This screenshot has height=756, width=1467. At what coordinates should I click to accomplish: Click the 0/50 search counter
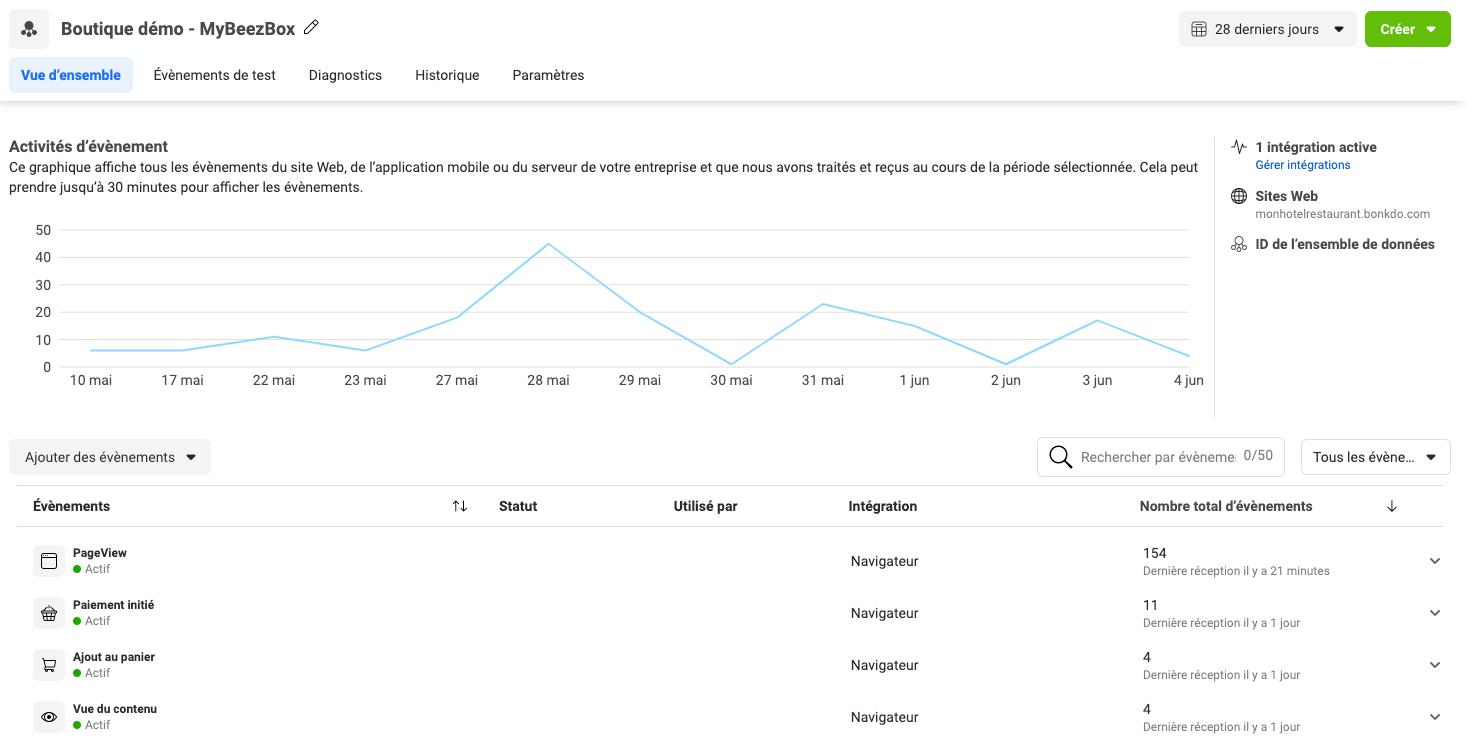(x=1258, y=456)
